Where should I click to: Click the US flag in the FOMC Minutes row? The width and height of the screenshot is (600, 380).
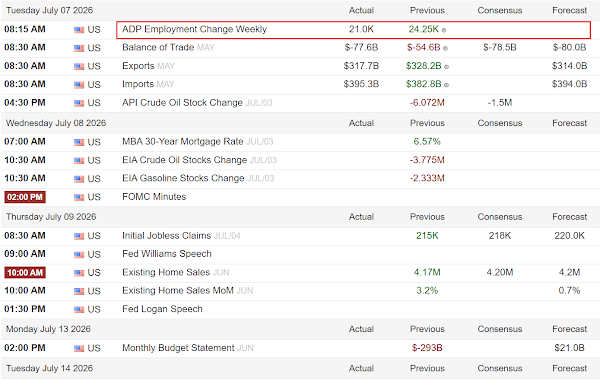[79, 197]
